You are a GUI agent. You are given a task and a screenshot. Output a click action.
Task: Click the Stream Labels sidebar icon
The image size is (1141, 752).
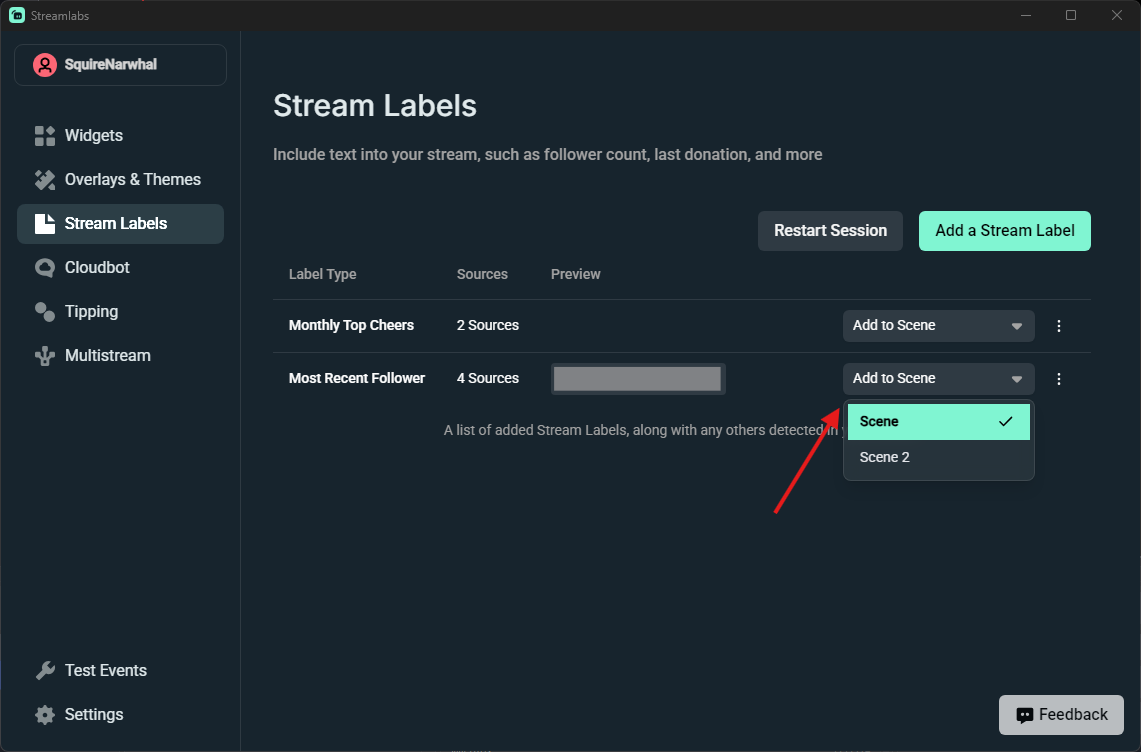(46, 223)
